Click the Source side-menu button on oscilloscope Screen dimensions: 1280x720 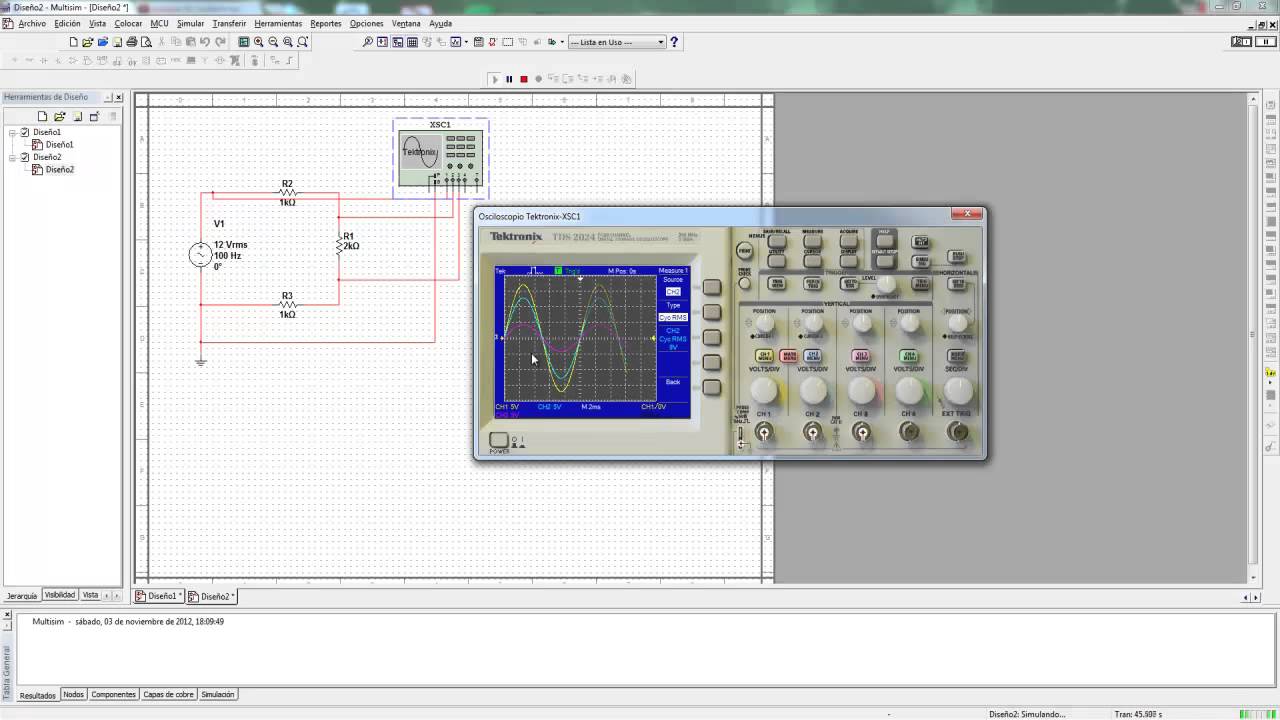coord(712,287)
